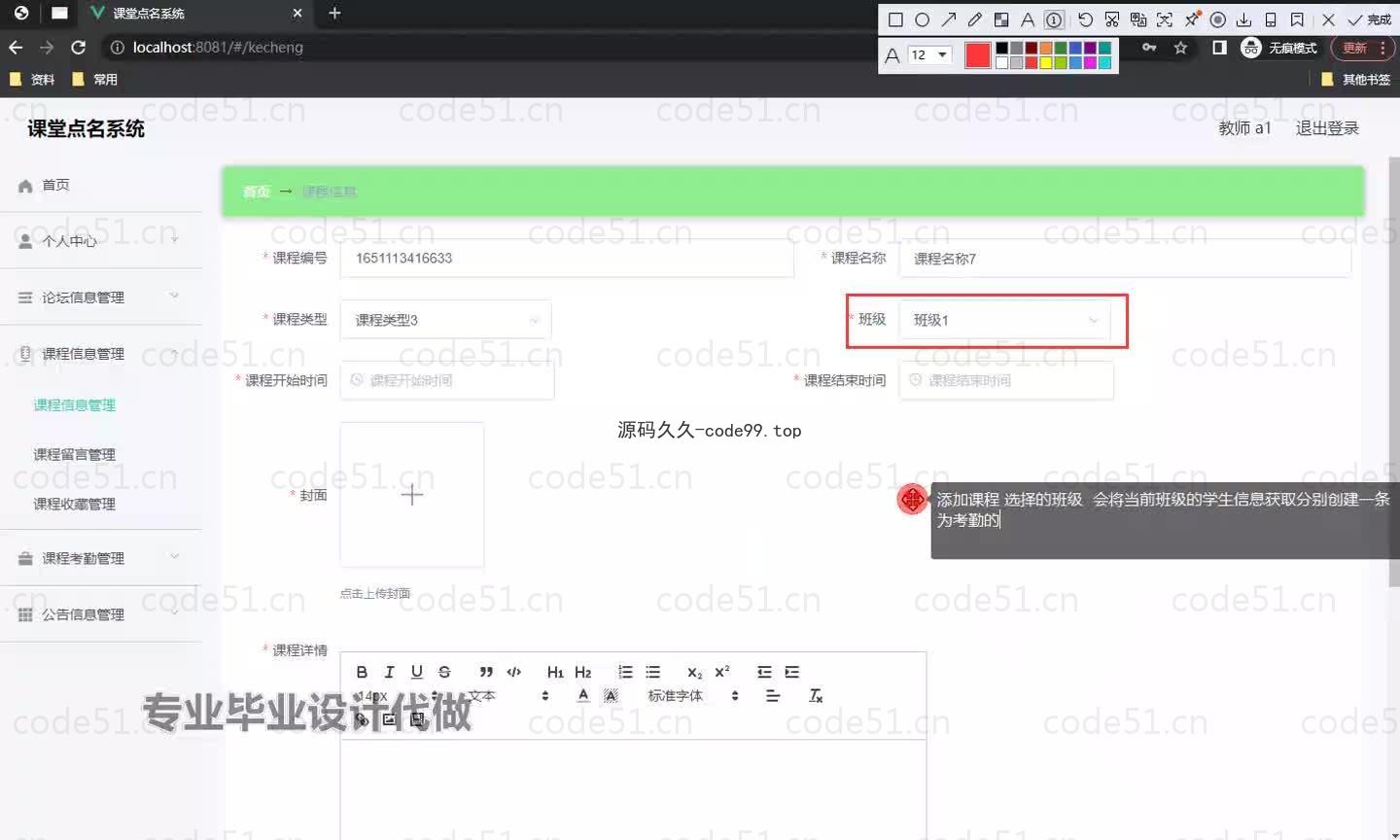
Task: Expand 课程考勤管理 sidebar menu
Action: point(101,558)
